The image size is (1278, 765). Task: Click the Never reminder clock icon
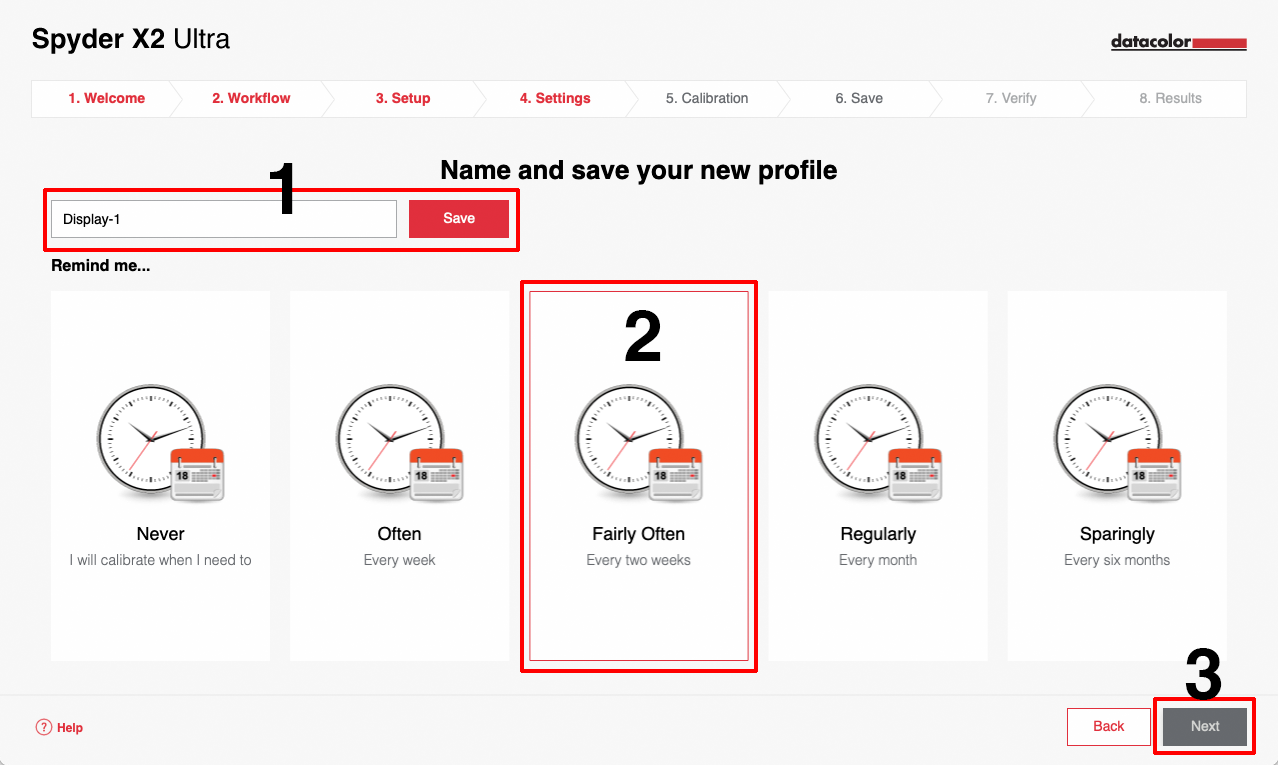tap(160, 443)
